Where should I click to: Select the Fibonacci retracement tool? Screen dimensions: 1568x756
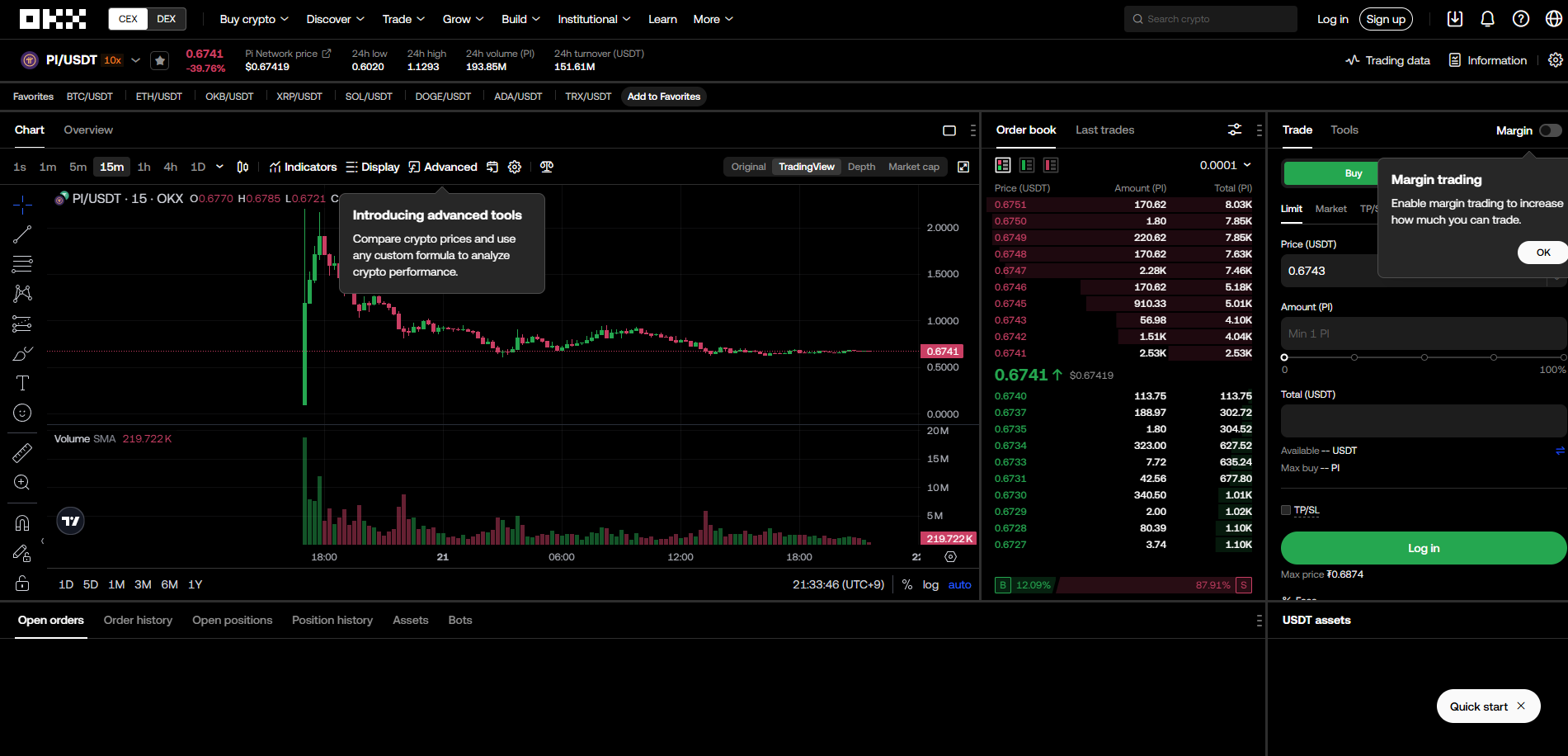point(22,264)
